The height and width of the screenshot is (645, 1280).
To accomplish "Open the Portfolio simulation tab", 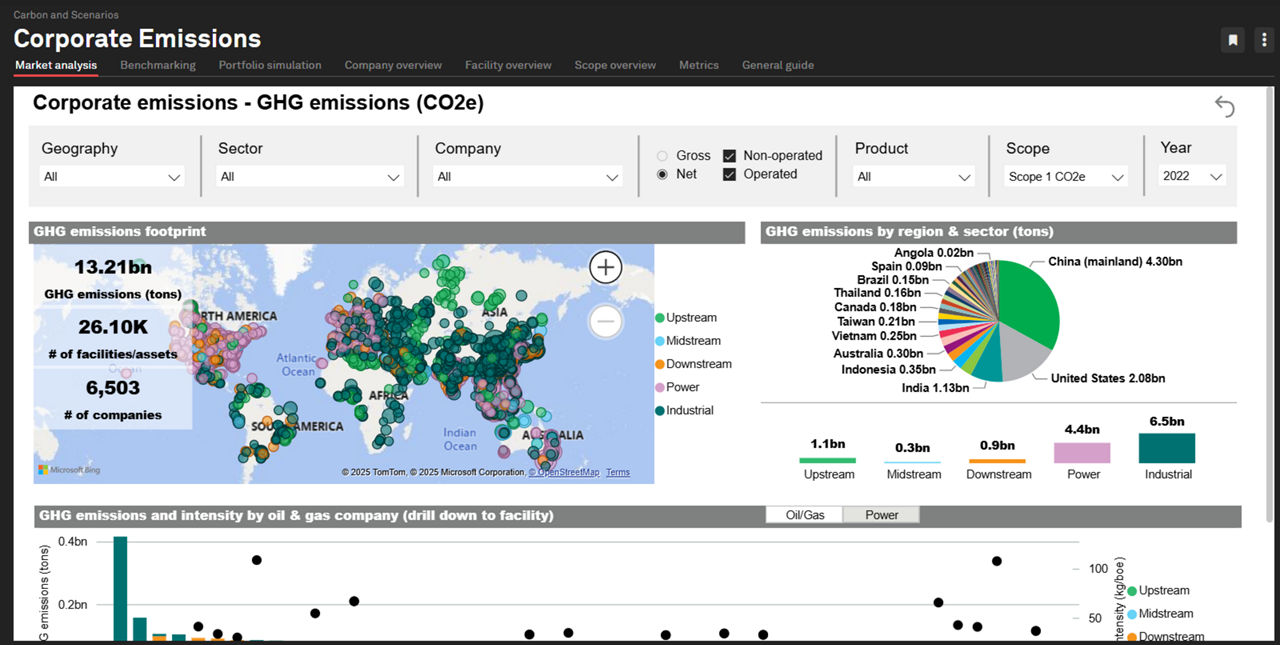I will (x=270, y=65).
